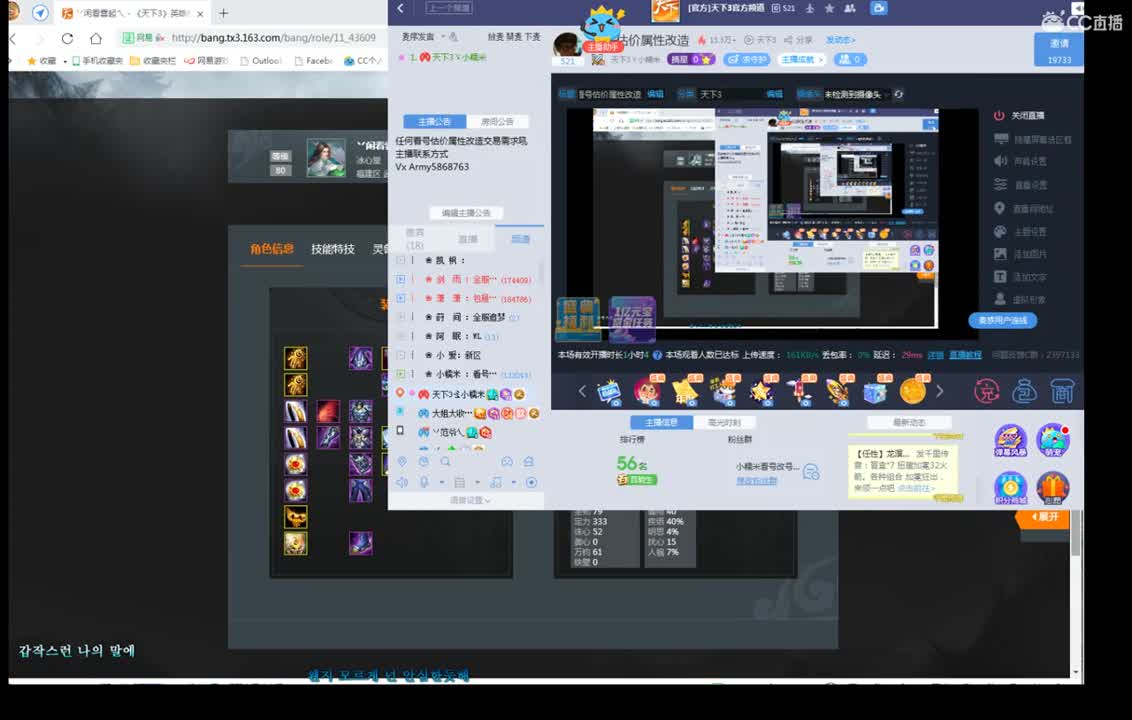This screenshot has height=720, width=1132.
Task: Open the location-pin stream address option
Action: coord(1023,209)
